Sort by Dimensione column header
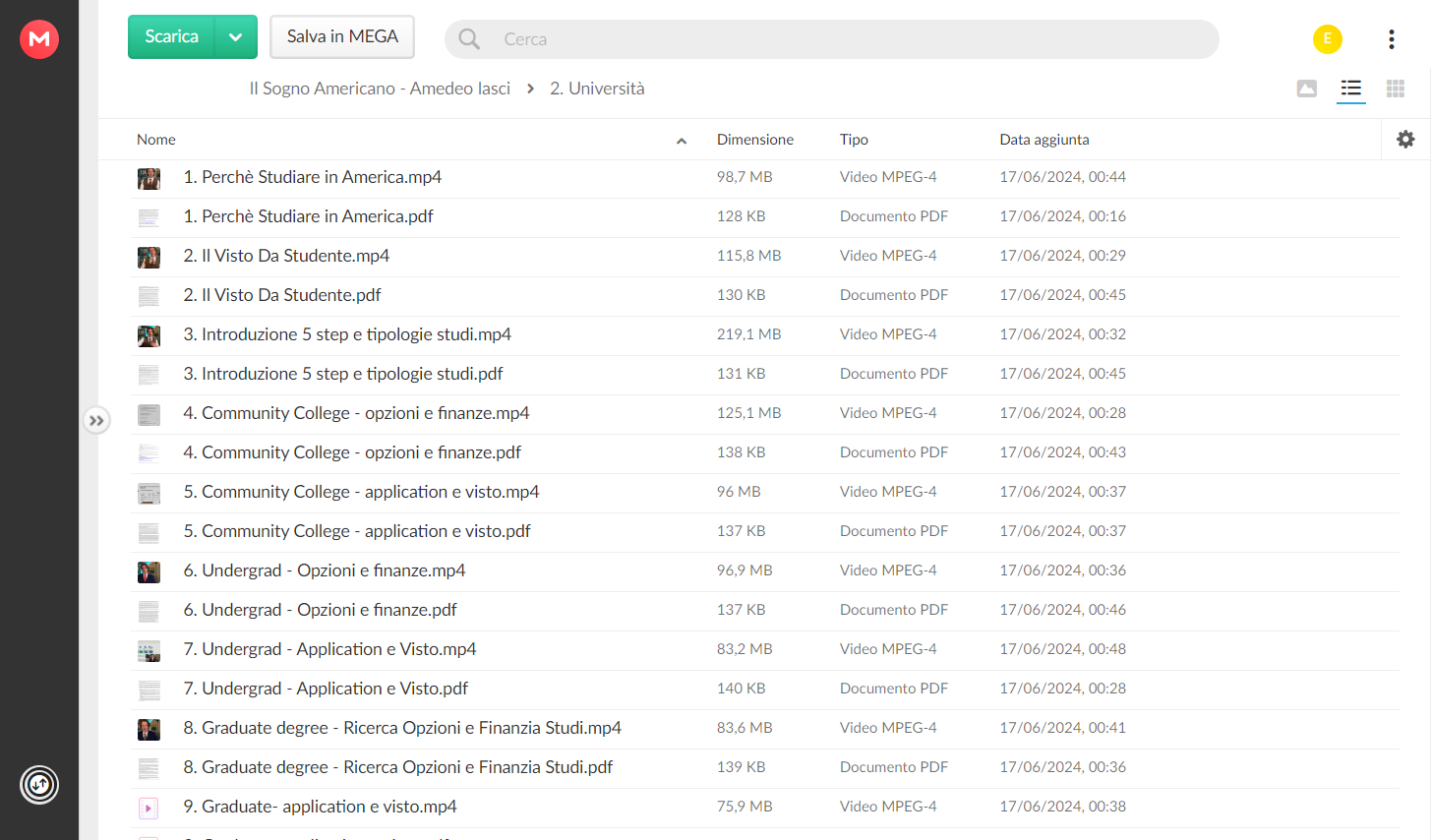 pyautogui.click(x=755, y=140)
